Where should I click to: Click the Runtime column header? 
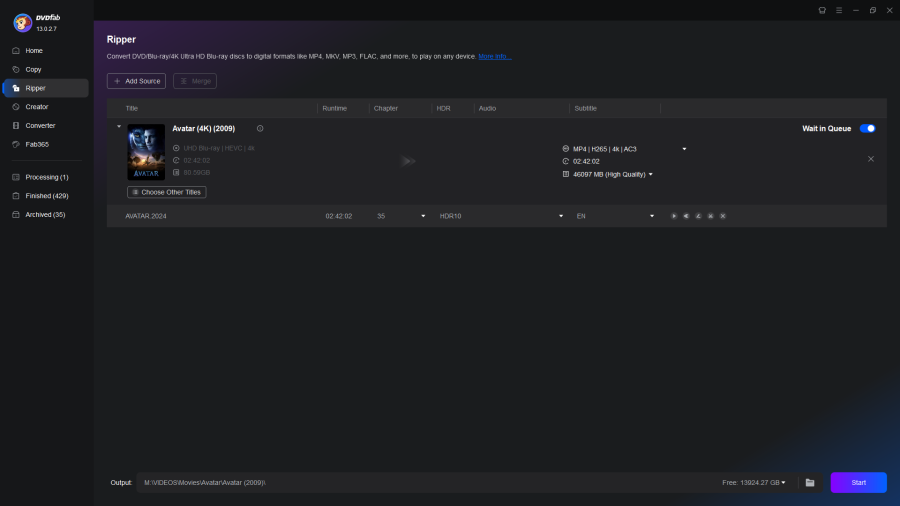click(x=335, y=108)
